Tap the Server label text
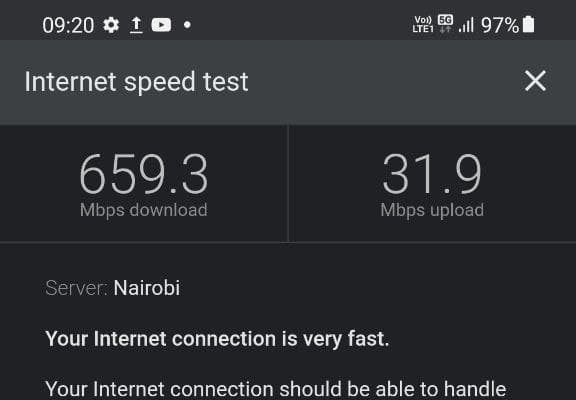Screen dimensions: 576x400 [76, 288]
